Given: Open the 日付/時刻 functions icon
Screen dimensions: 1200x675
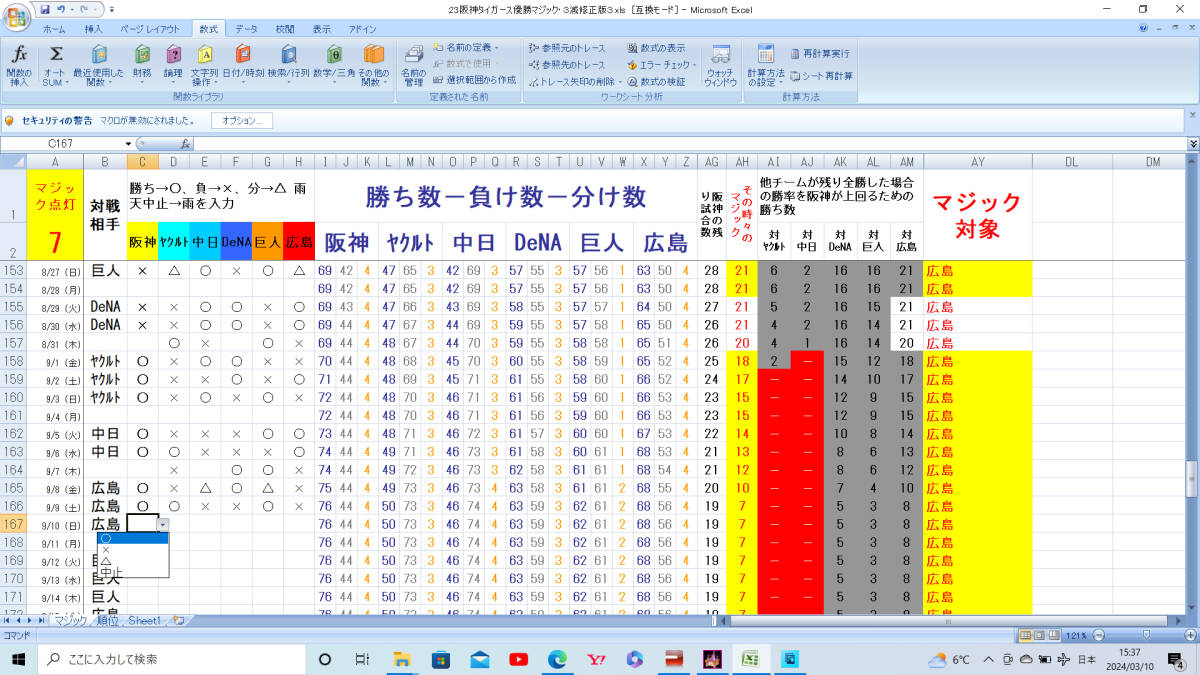Looking at the screenshot, I should pos(243,66).
